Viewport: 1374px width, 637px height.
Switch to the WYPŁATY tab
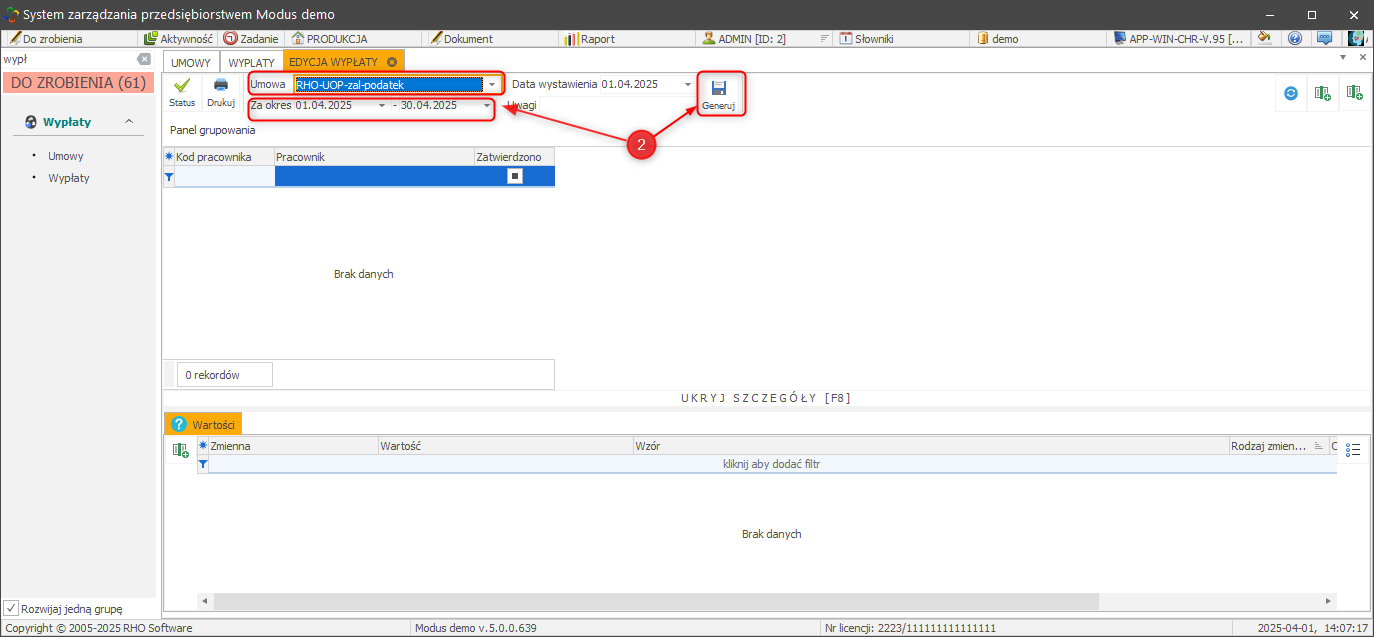[251, 62]
